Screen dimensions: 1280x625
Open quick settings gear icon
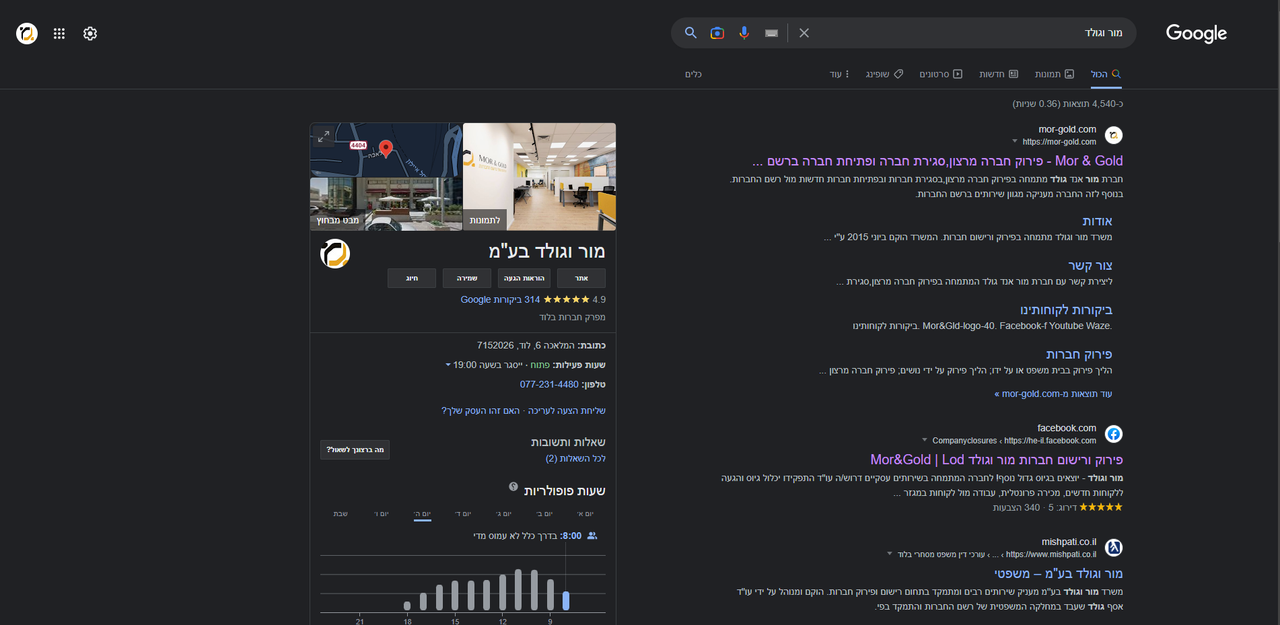(90, 33)
